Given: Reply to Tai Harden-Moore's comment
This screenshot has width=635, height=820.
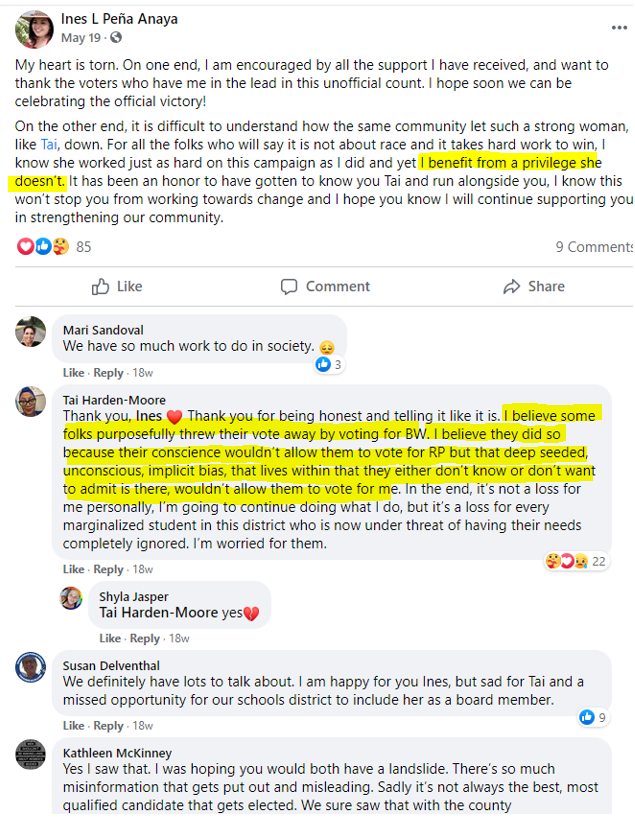Looking at the screenshot, I should click(108, 570).
